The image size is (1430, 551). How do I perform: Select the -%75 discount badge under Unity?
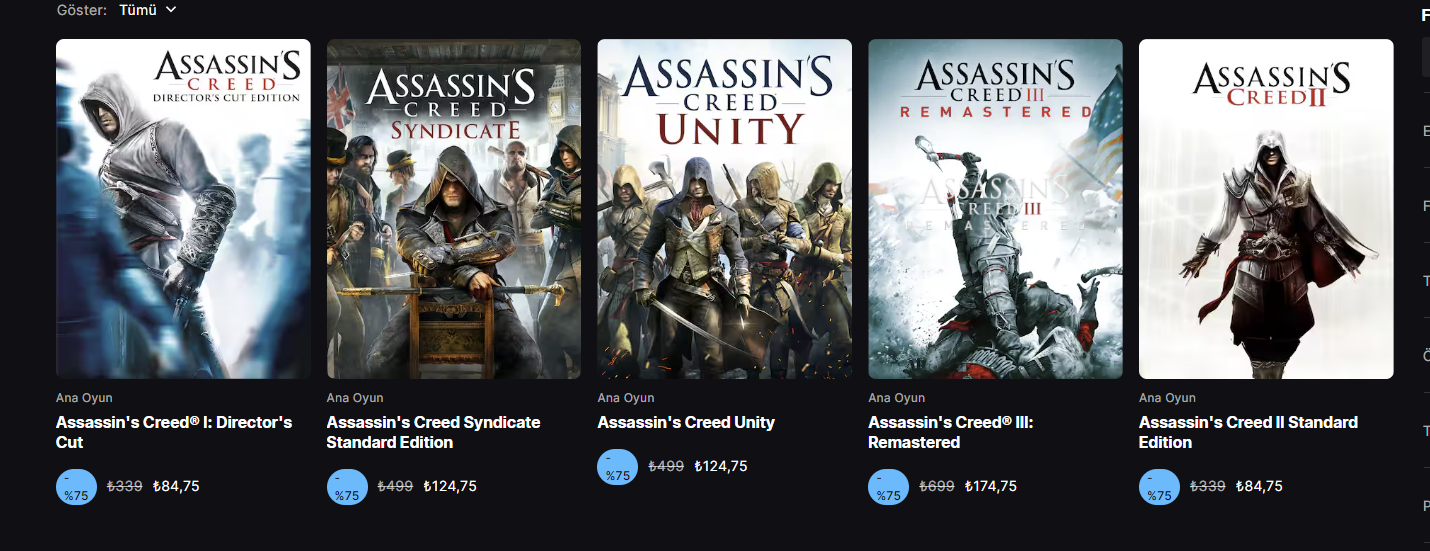click(x=618, y=467)
